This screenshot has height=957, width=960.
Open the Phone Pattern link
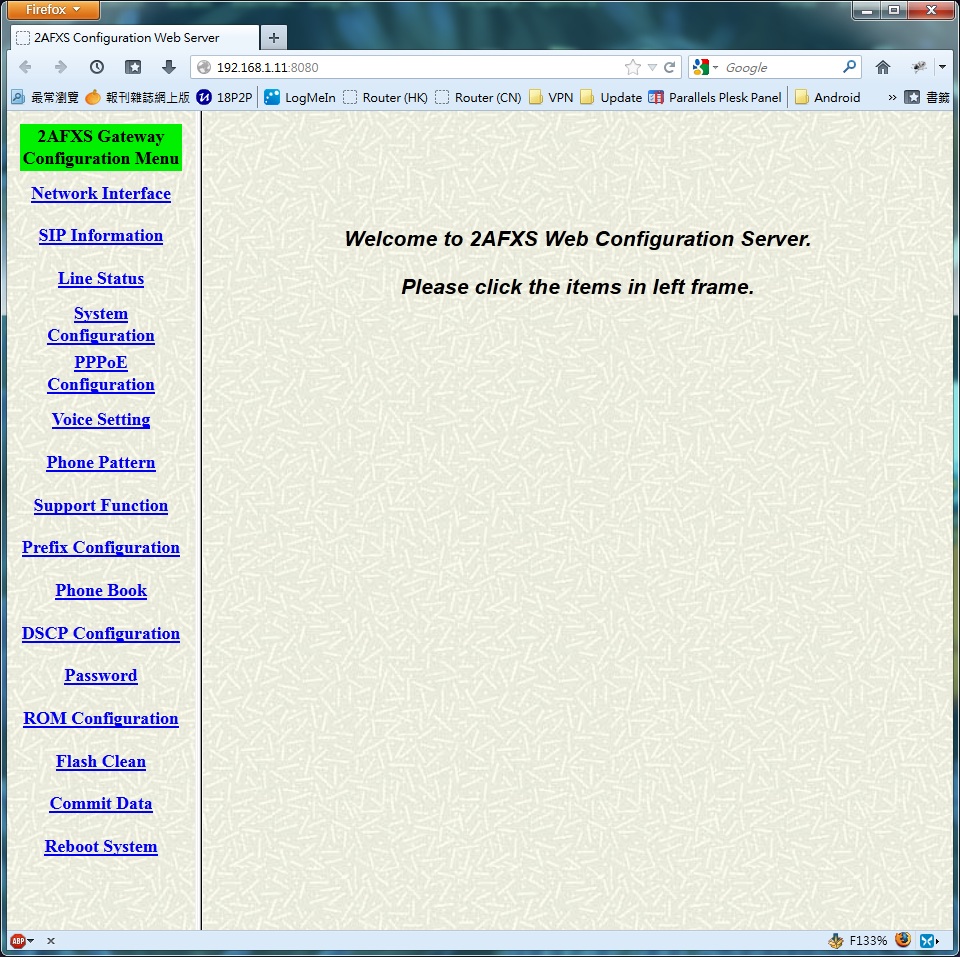pos(101,462)
